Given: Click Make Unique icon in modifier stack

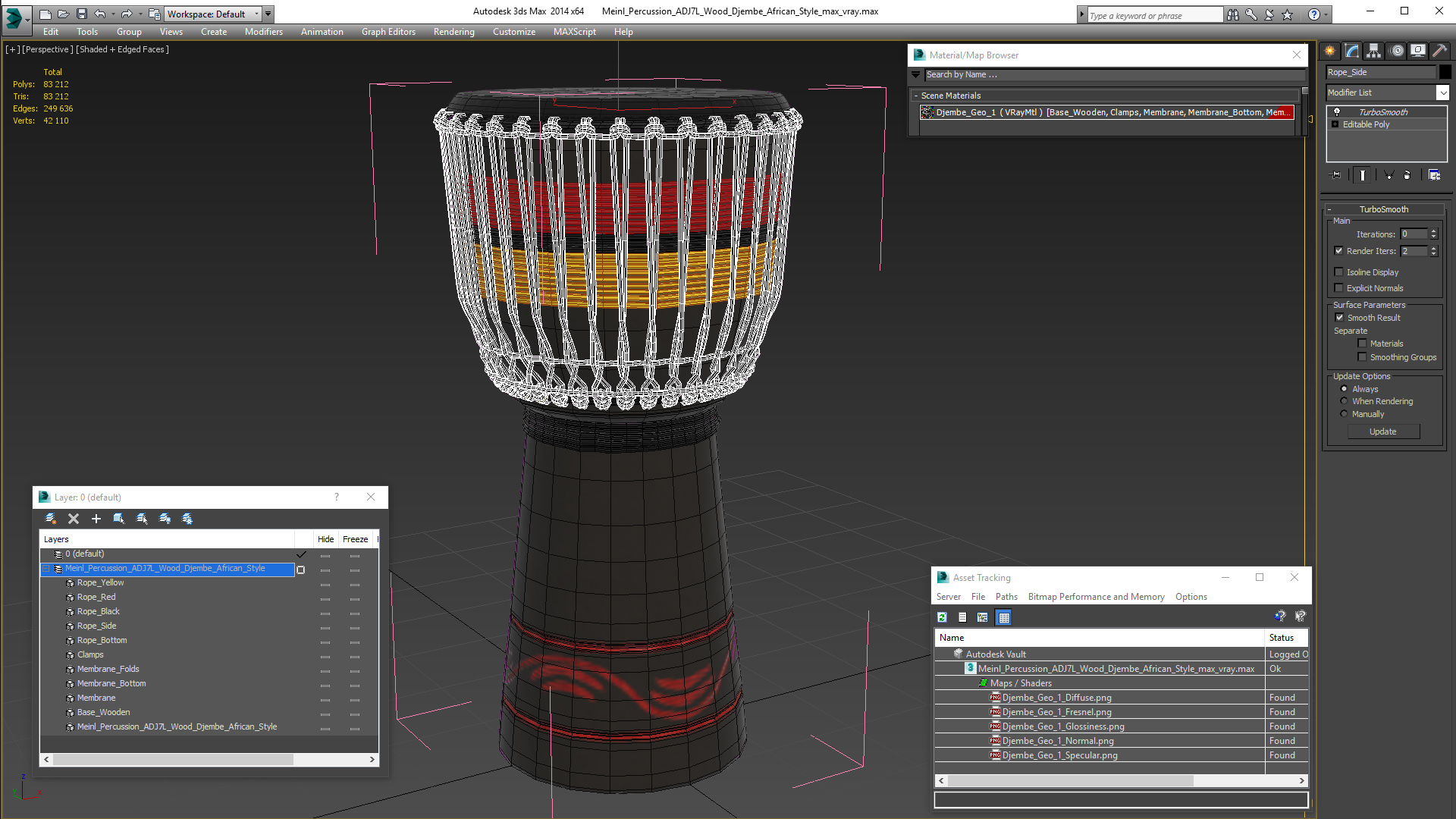Looking at the screenshot, I should (x=1389, y=175).
